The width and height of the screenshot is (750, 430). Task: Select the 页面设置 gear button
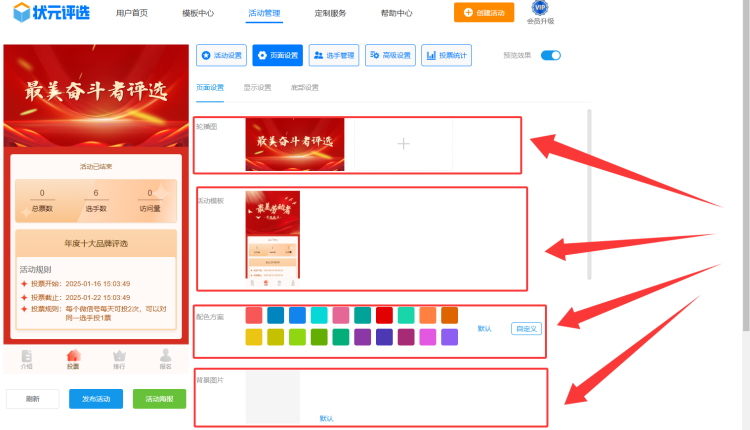pos(277,55)
